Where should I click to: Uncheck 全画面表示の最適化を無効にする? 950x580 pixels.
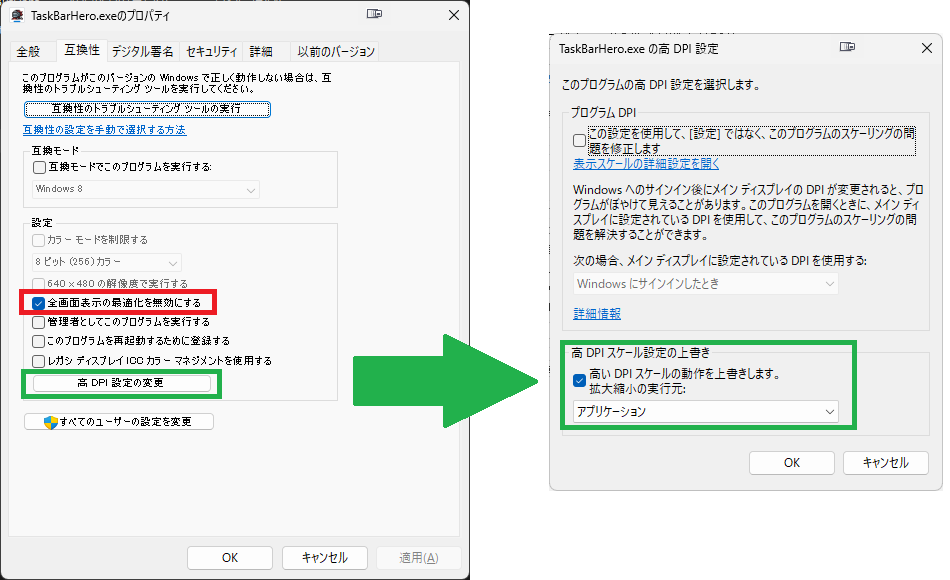tap(38, 302)
